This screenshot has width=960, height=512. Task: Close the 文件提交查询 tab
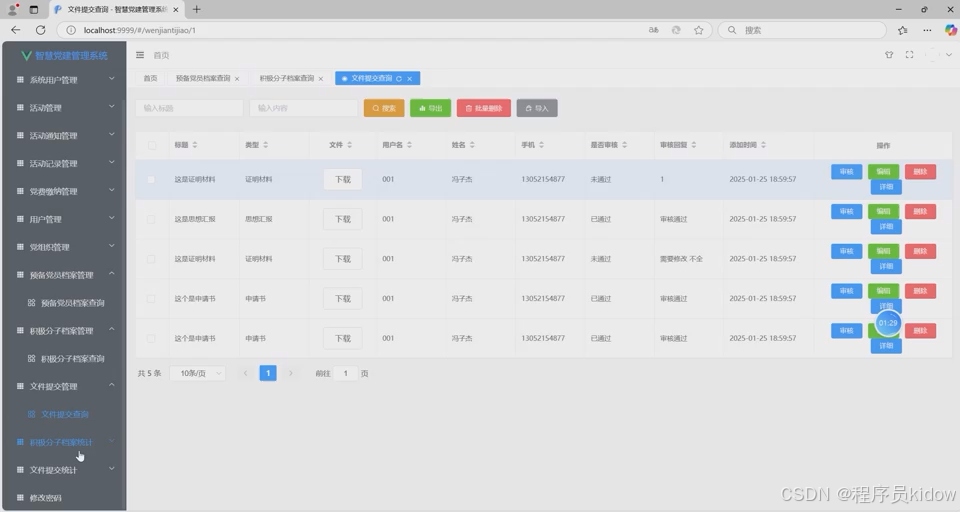click(x=410, y=78)
